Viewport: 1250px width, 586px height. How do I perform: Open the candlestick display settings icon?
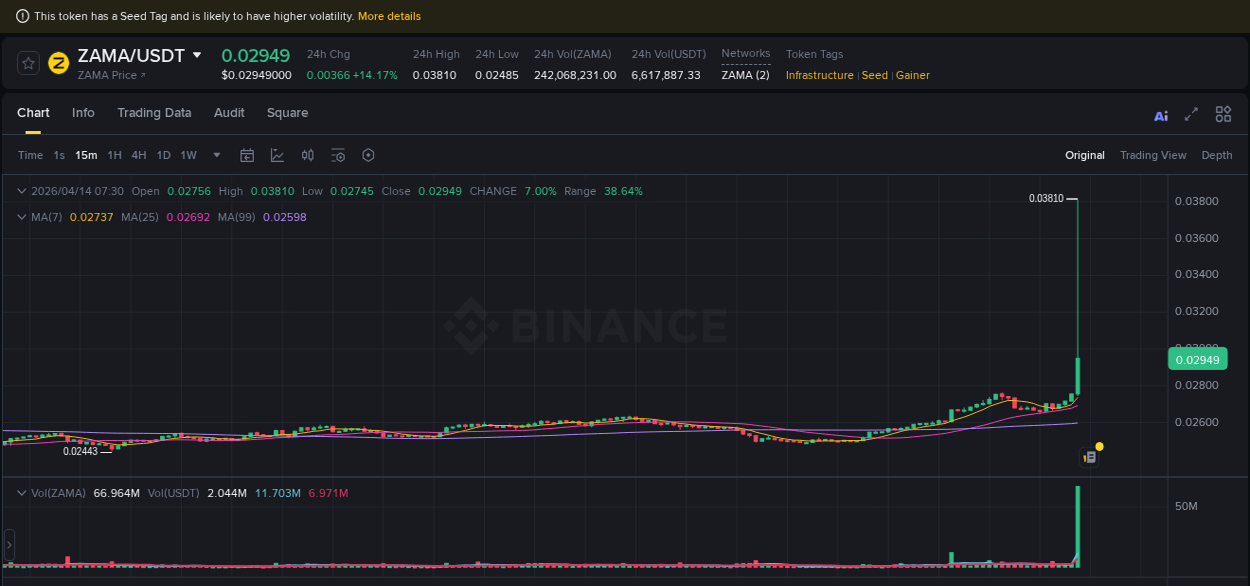pyautogui.click(x=307, y=155)
